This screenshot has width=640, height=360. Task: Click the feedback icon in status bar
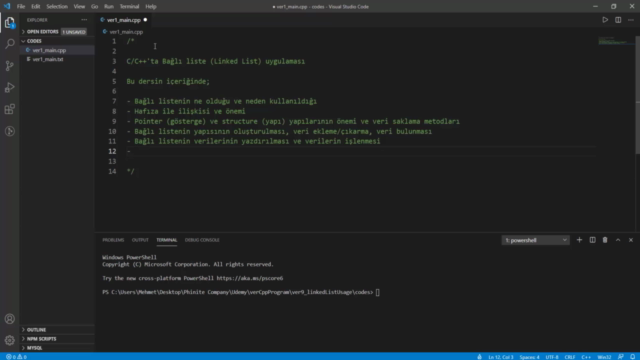pyautogui.click(x=620, y=357)
